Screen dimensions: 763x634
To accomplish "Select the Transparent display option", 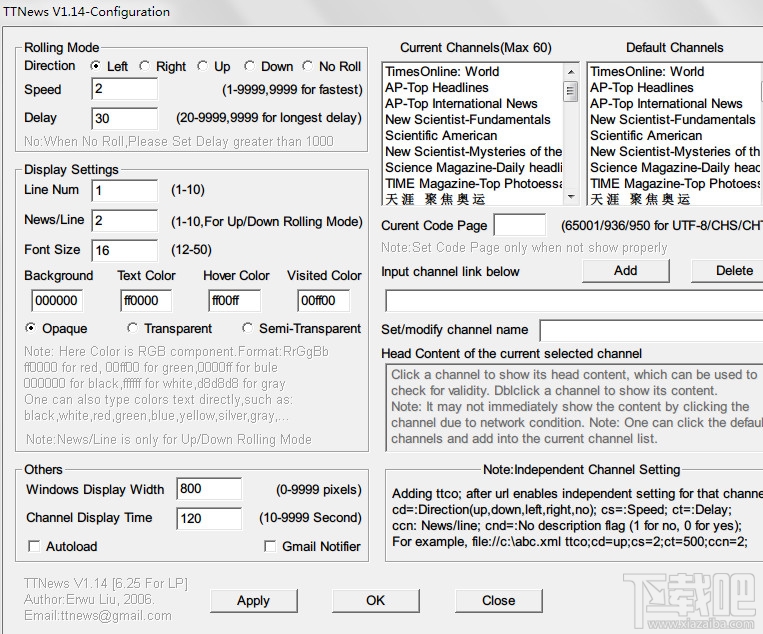I will click(132, 328).
